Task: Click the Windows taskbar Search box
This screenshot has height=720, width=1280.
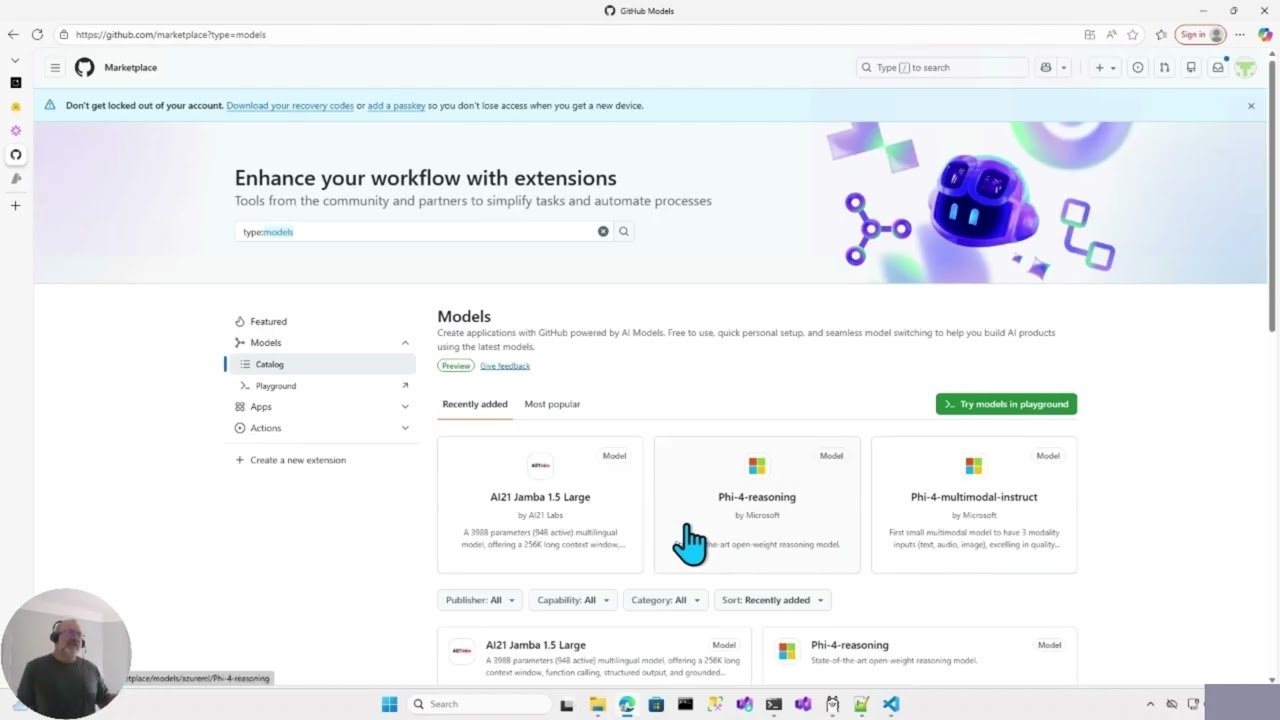Action: pos(478,704)
